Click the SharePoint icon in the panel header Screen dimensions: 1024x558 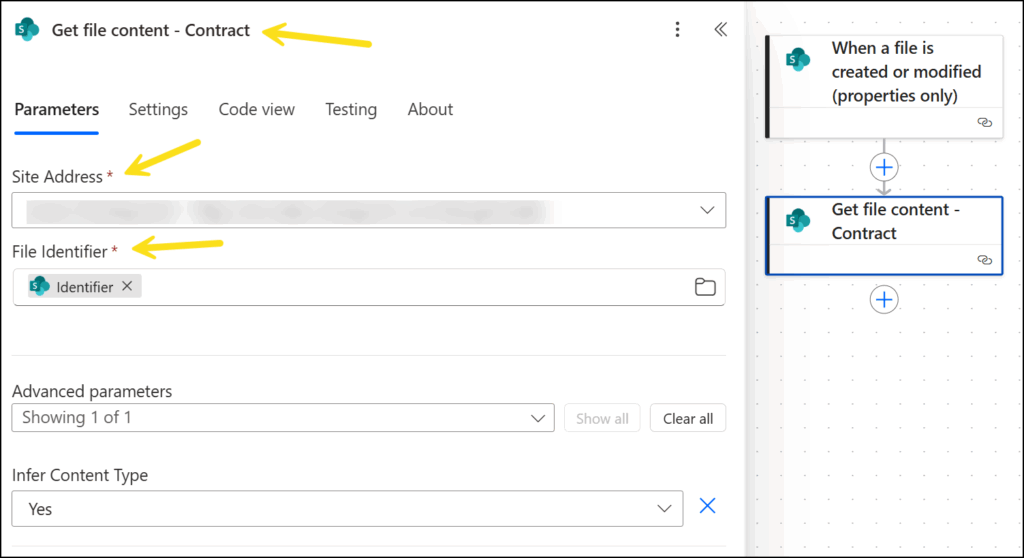tap(27, 30)
